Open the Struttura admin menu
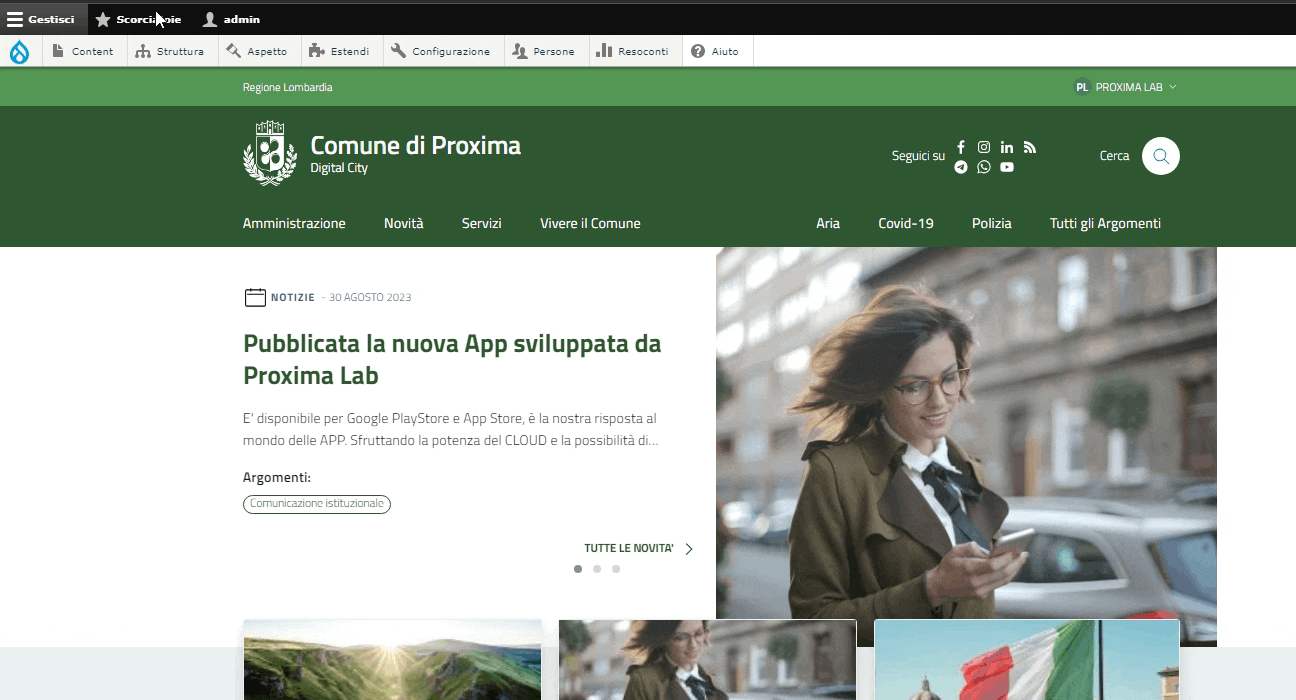 (170, 52)
